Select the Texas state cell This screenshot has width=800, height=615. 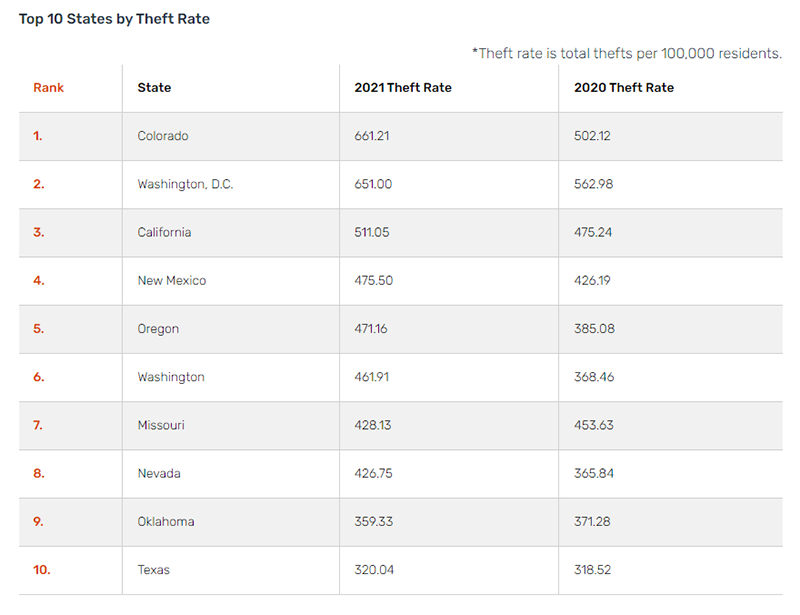[x=154, y=570]
